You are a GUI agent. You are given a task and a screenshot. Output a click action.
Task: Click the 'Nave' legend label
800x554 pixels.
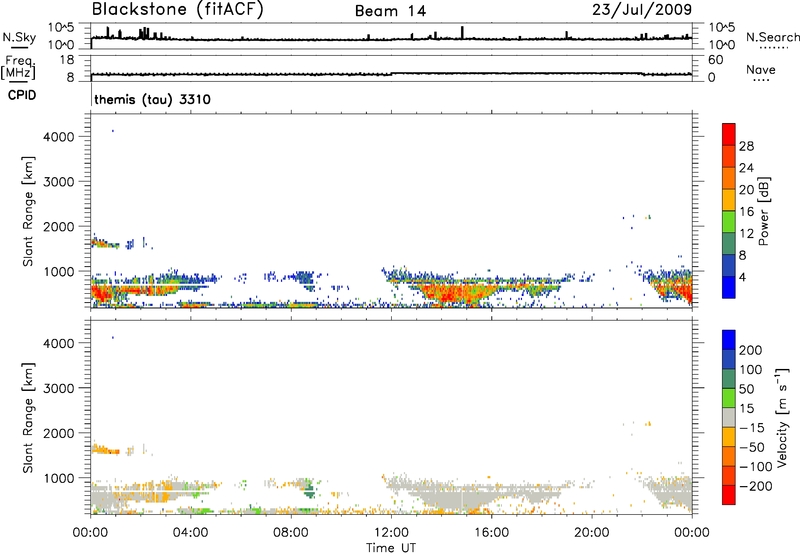coord(761,70)
